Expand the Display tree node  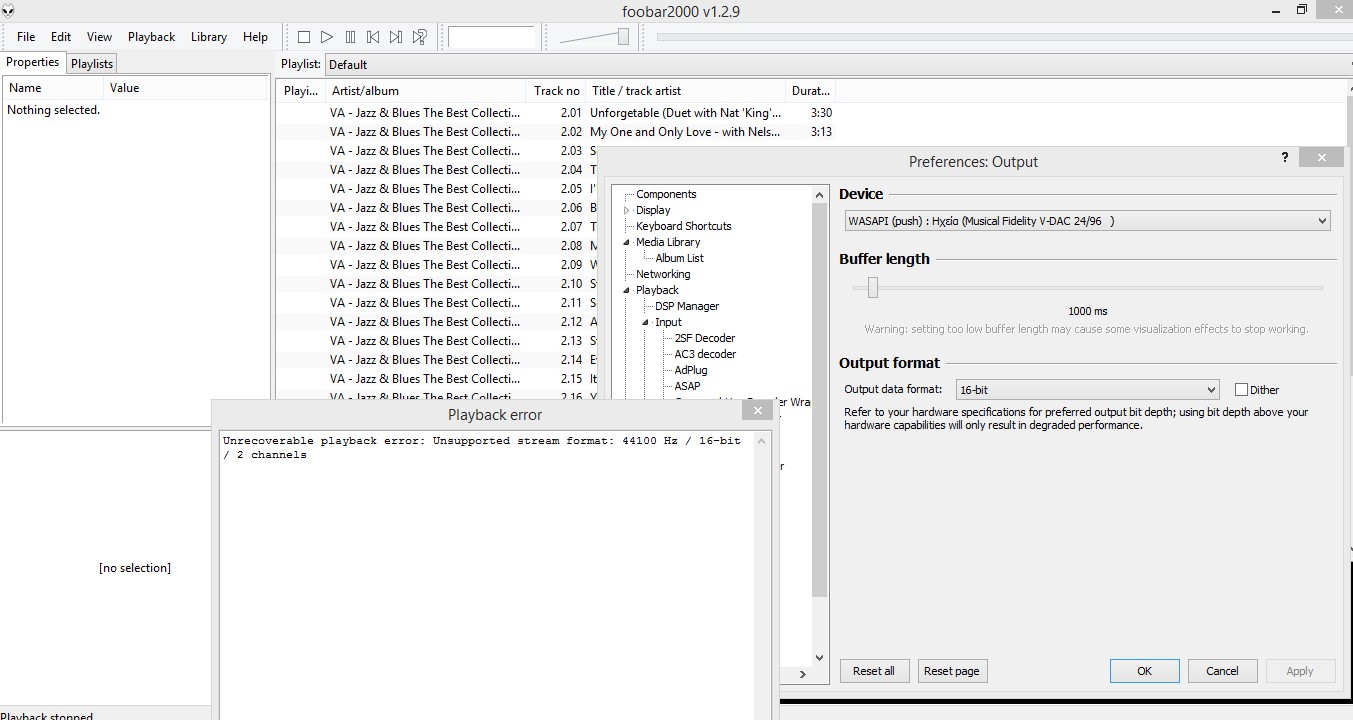[x=627, y=211]
